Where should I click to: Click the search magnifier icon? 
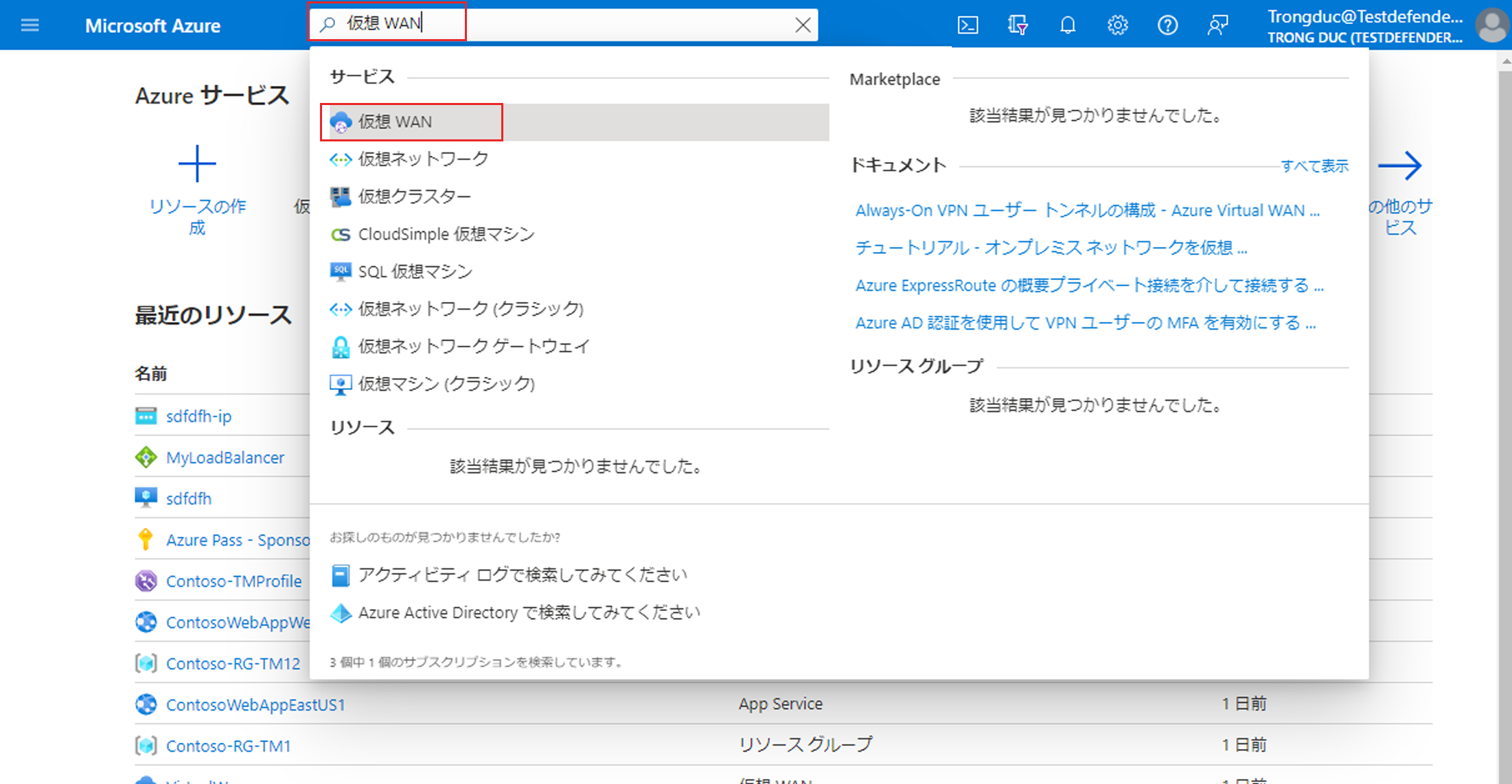point(328,24)
